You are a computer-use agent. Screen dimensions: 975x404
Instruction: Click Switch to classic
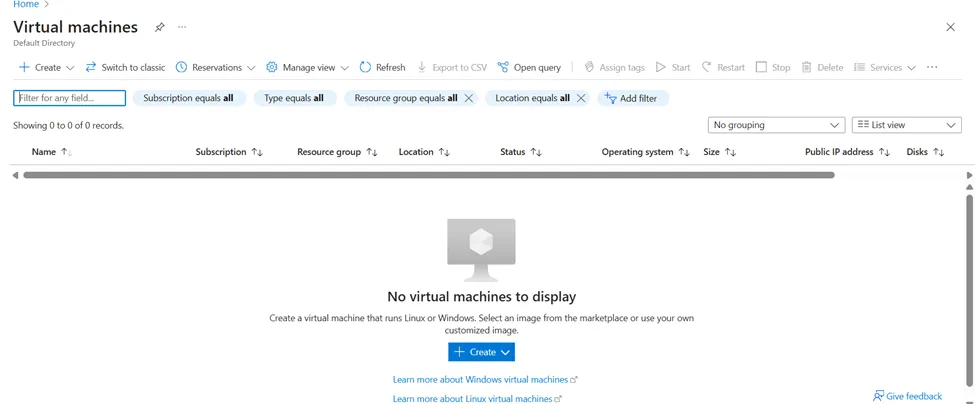coord(126,67)
